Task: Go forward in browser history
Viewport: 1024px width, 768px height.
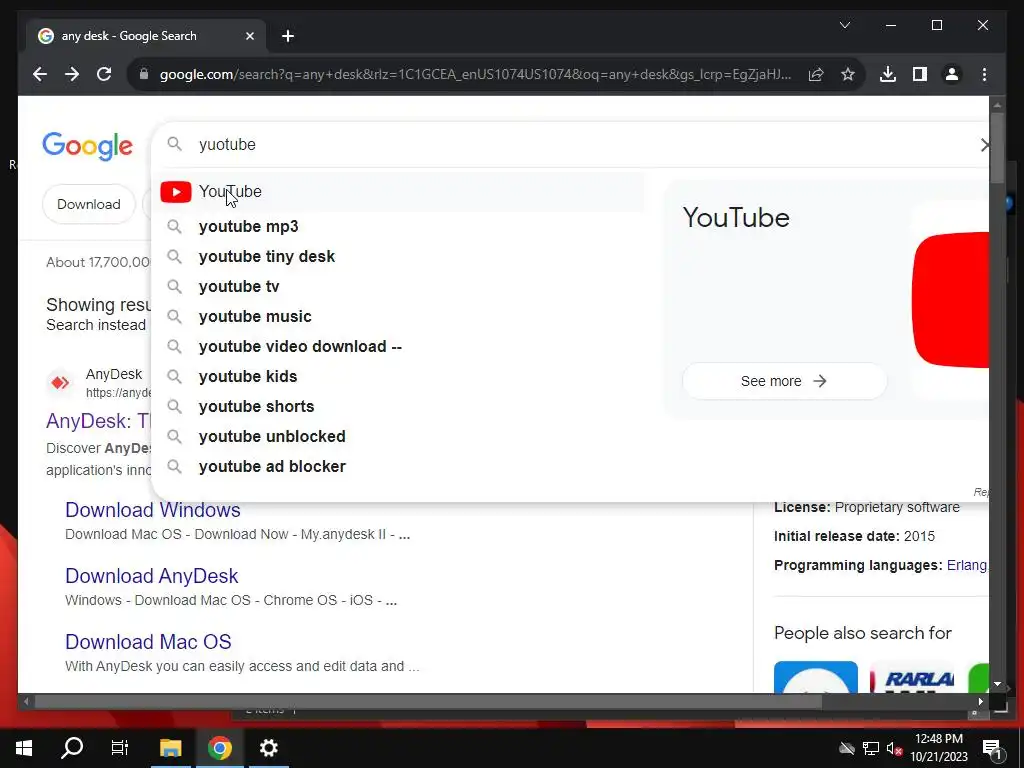Action: (x=72, y=74)
